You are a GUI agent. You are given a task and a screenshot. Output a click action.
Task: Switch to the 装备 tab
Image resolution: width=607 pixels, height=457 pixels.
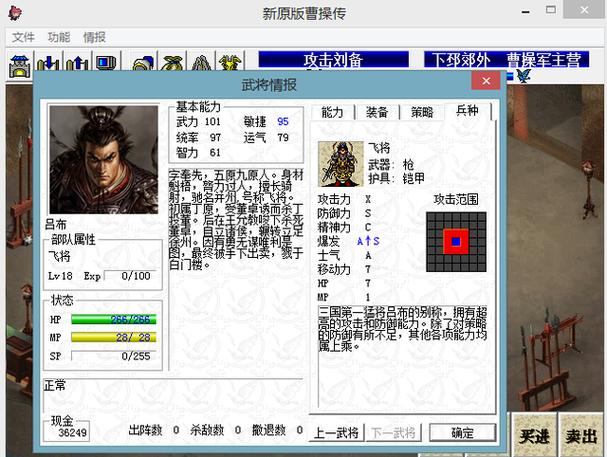[x=377, y=112]
